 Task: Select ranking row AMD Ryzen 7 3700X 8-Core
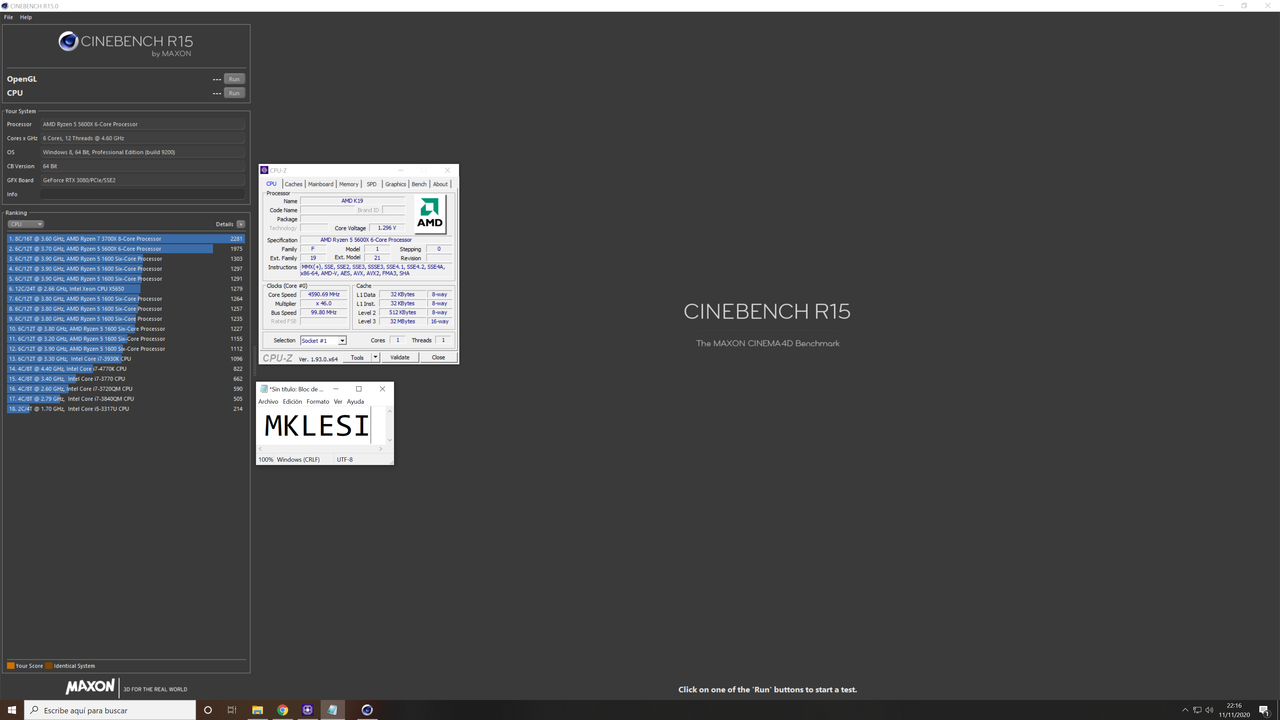pos(125,239)
